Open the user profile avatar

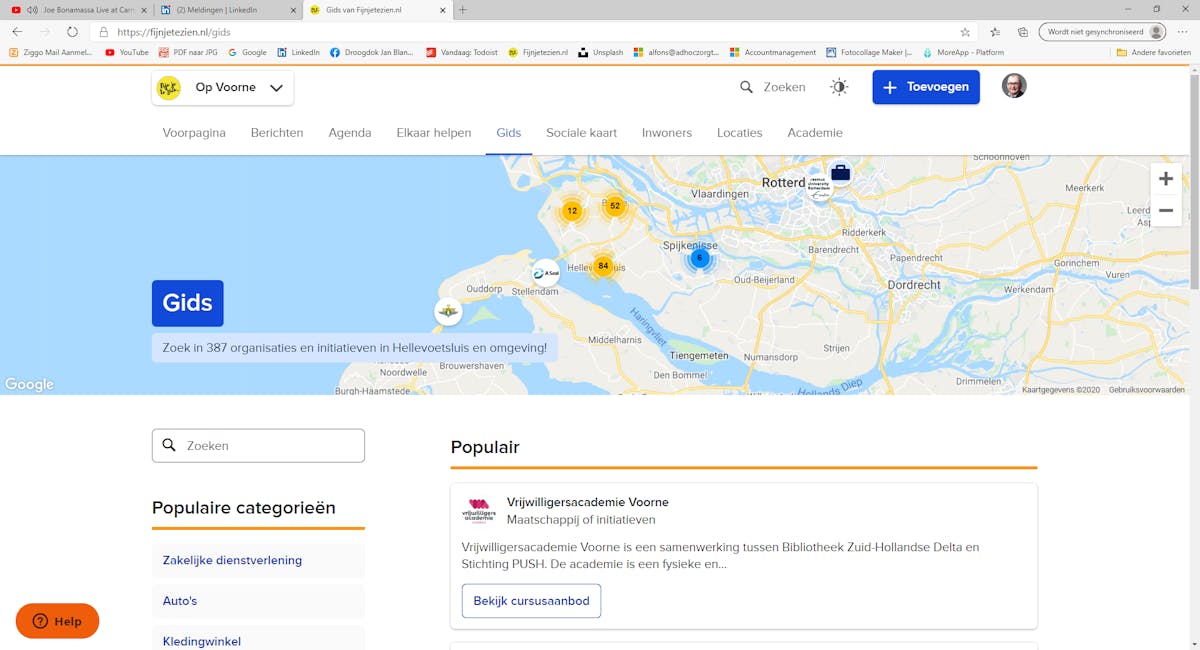pos(1014,86)
